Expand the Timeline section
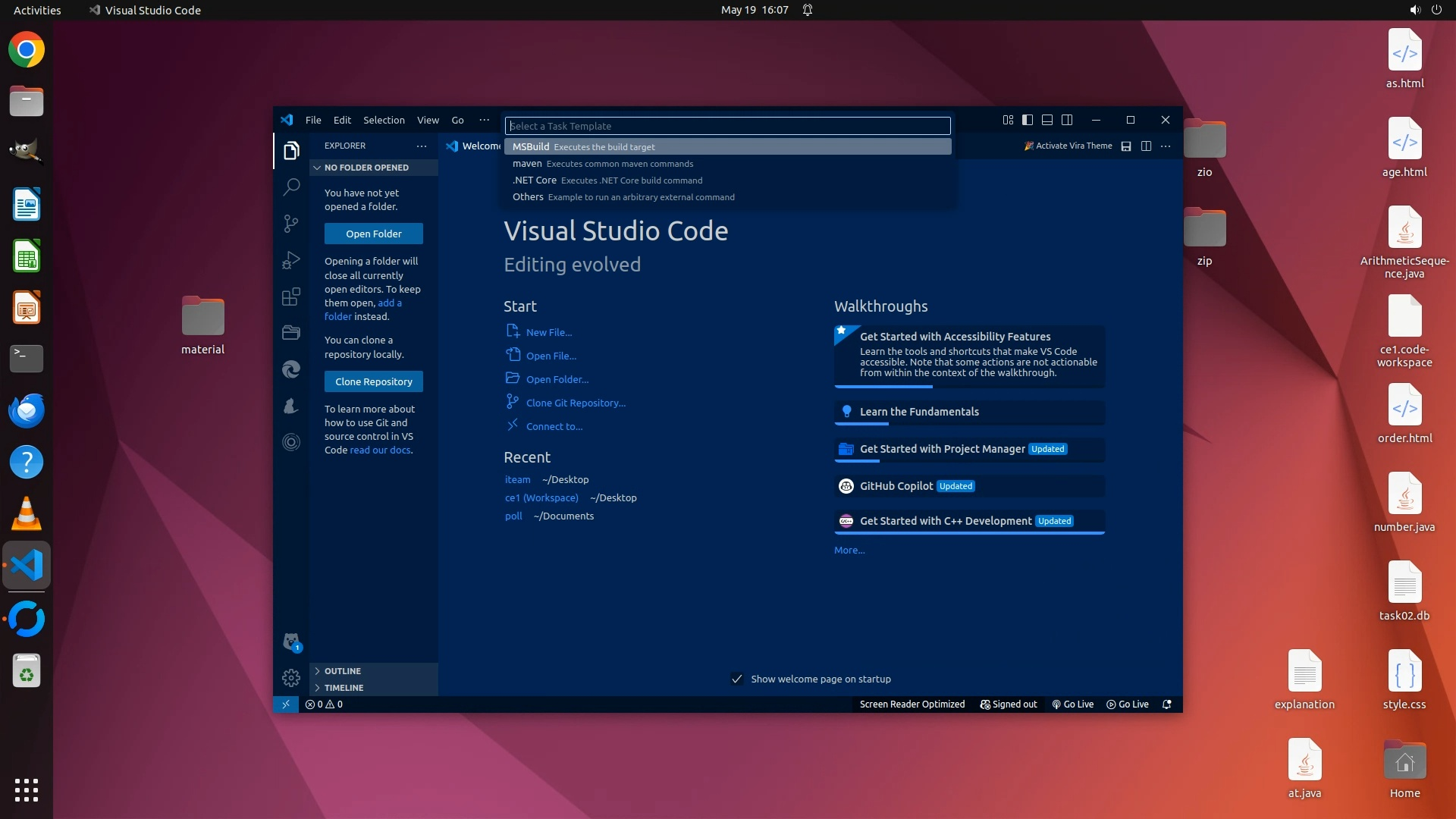 click(344, 688)
